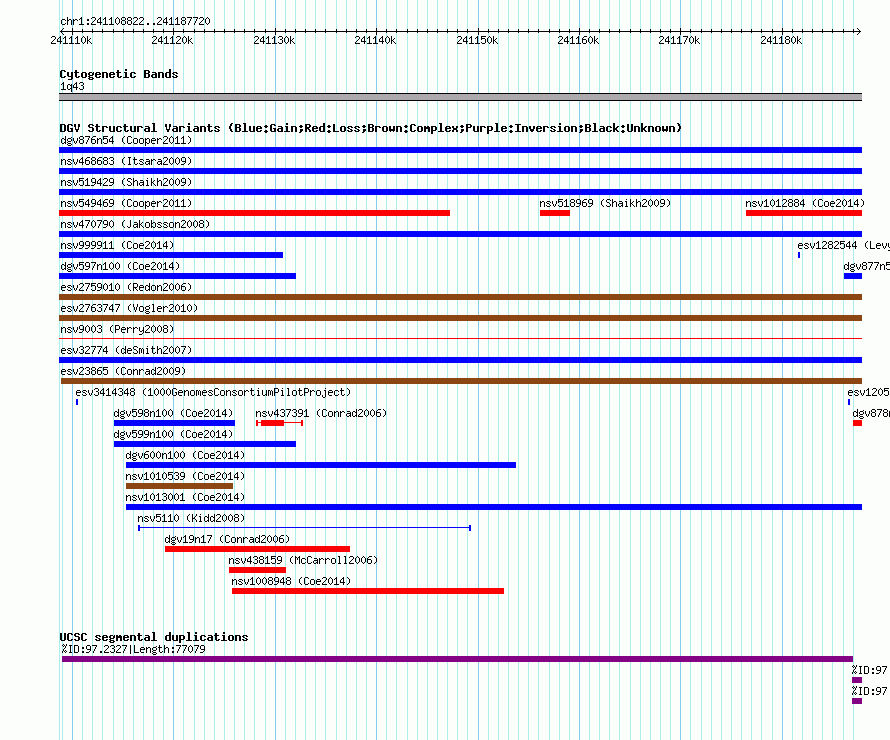Select the nsv468683 (Itsara2009) variant label
Screen dimensions: 890x740
tap(126, 161)
